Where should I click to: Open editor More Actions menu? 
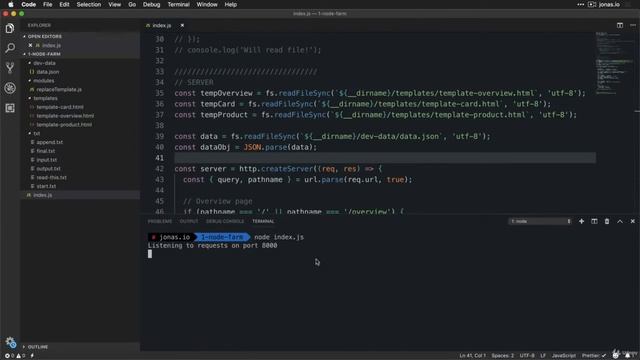tap(633, 25)
